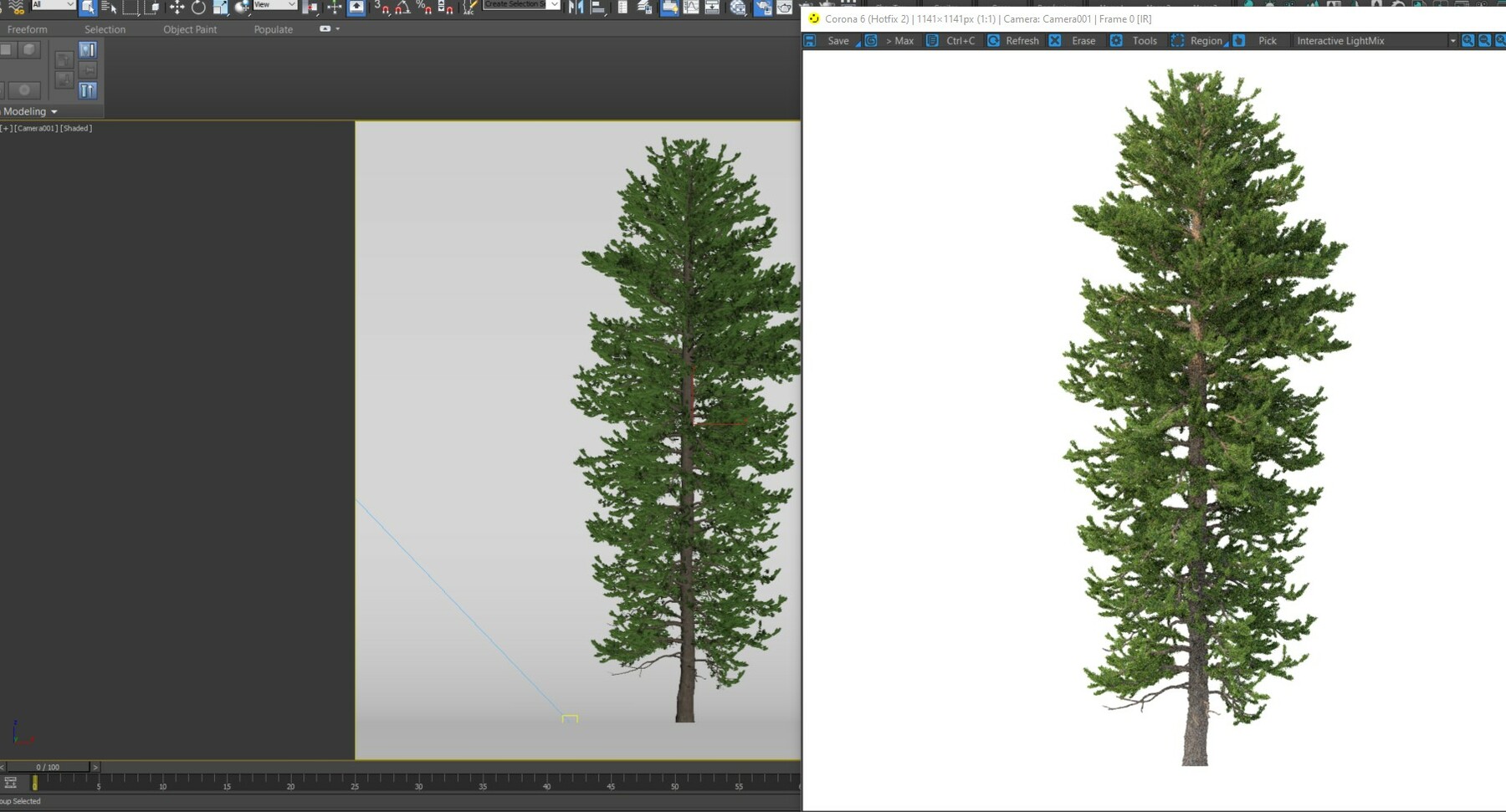
Task: Click the Render teapot icon
Action: [x=784, y=8]
